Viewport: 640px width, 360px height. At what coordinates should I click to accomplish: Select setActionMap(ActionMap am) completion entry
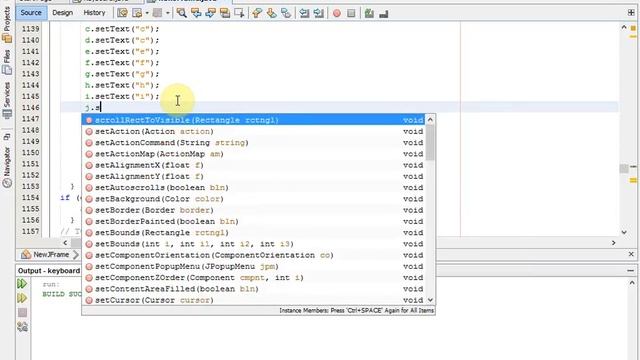[x=253, y=154]
